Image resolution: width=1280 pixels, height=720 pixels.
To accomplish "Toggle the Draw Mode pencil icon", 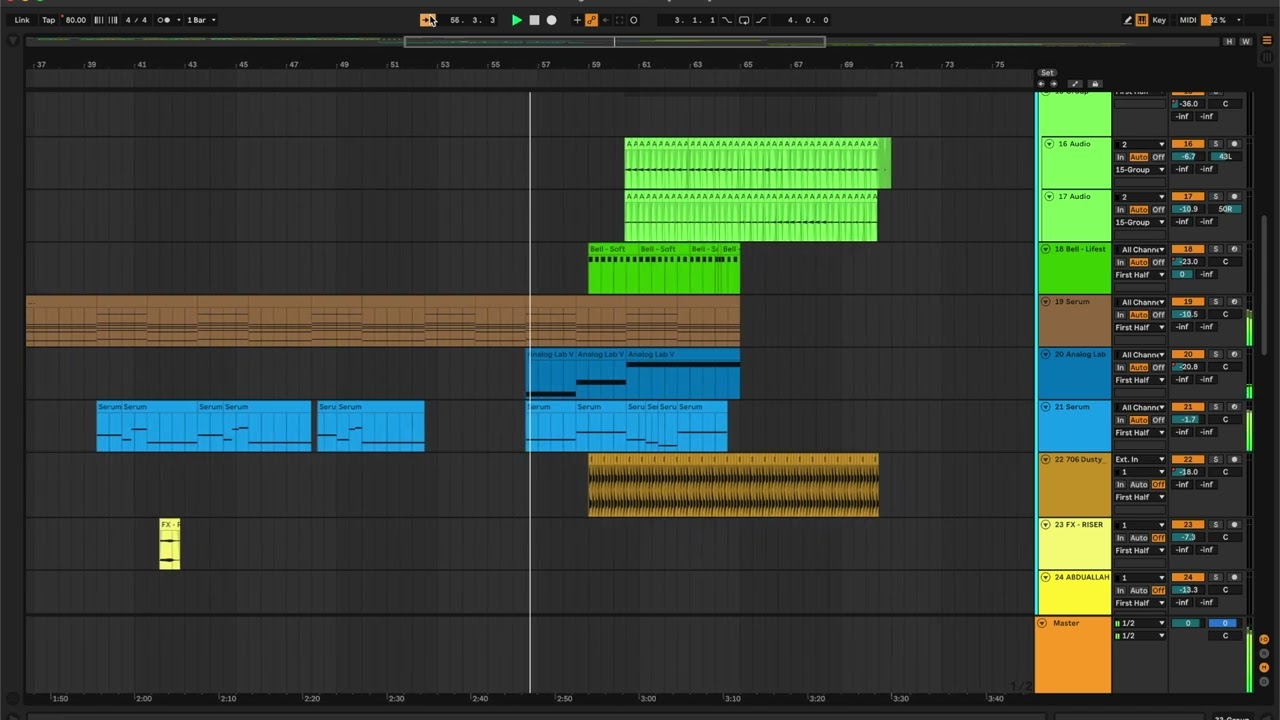I will (x=1128, y=20).
